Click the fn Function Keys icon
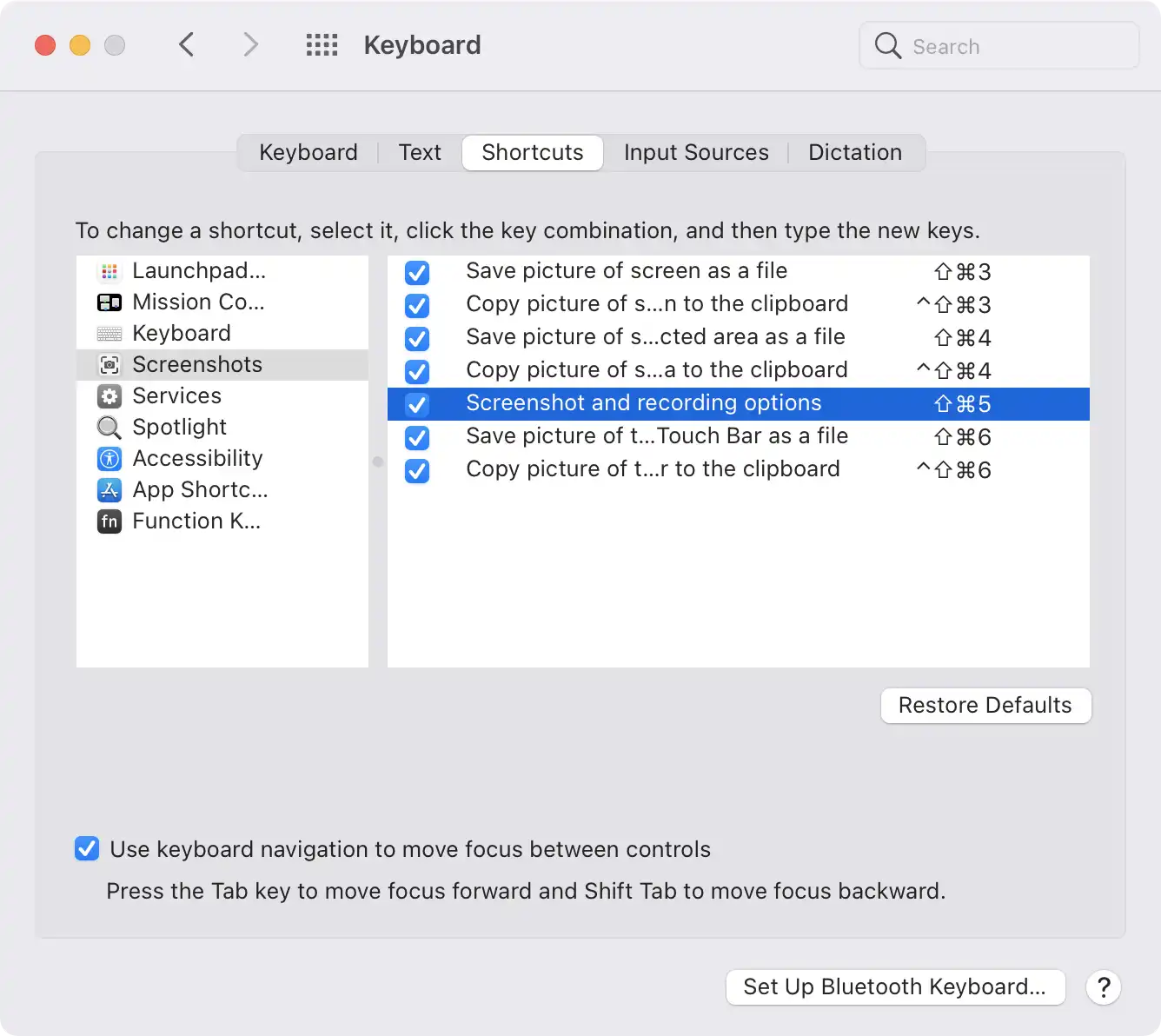 coord(109,521)
